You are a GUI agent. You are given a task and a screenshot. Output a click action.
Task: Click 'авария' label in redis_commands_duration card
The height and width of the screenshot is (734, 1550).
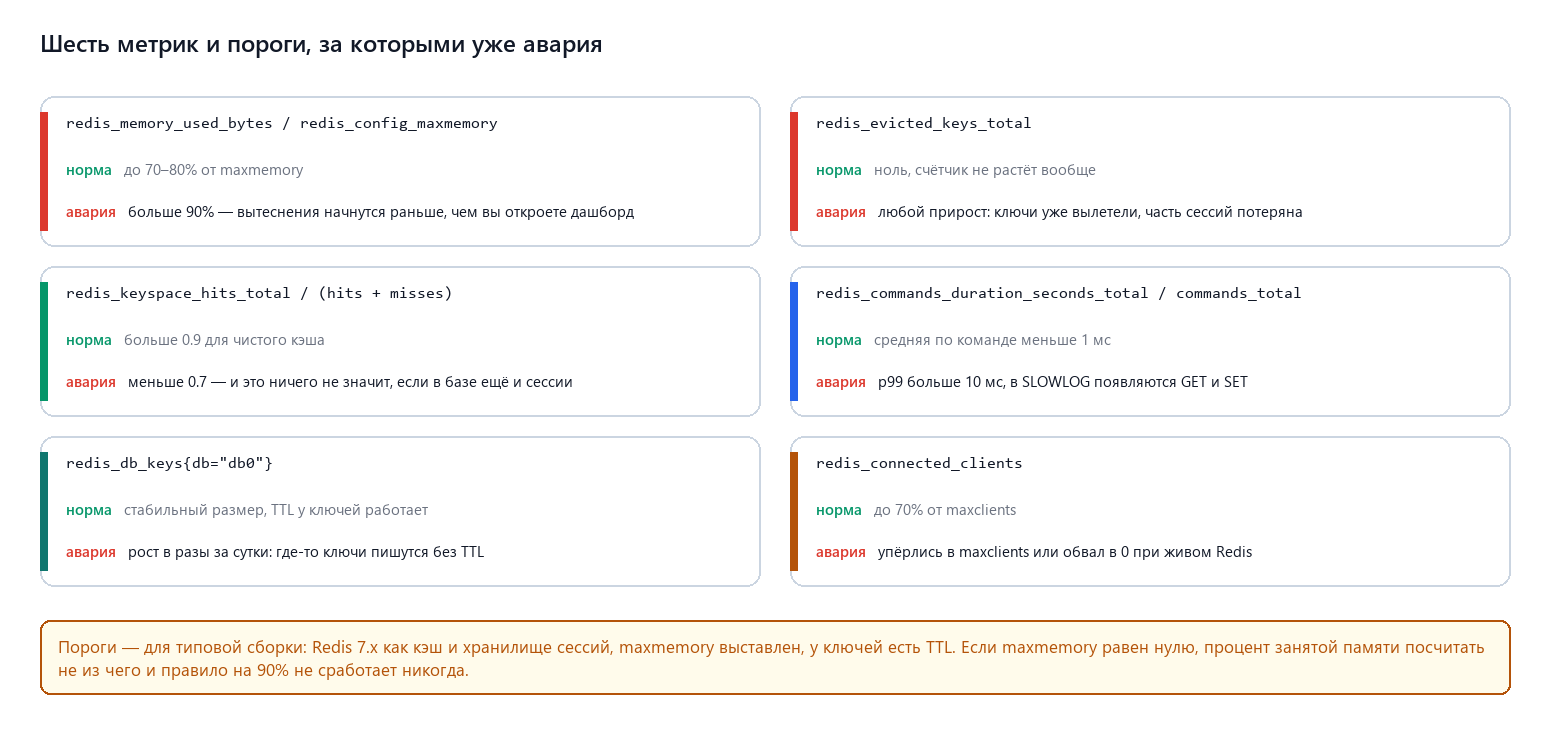pyautogui.click(x=841, y=382)
